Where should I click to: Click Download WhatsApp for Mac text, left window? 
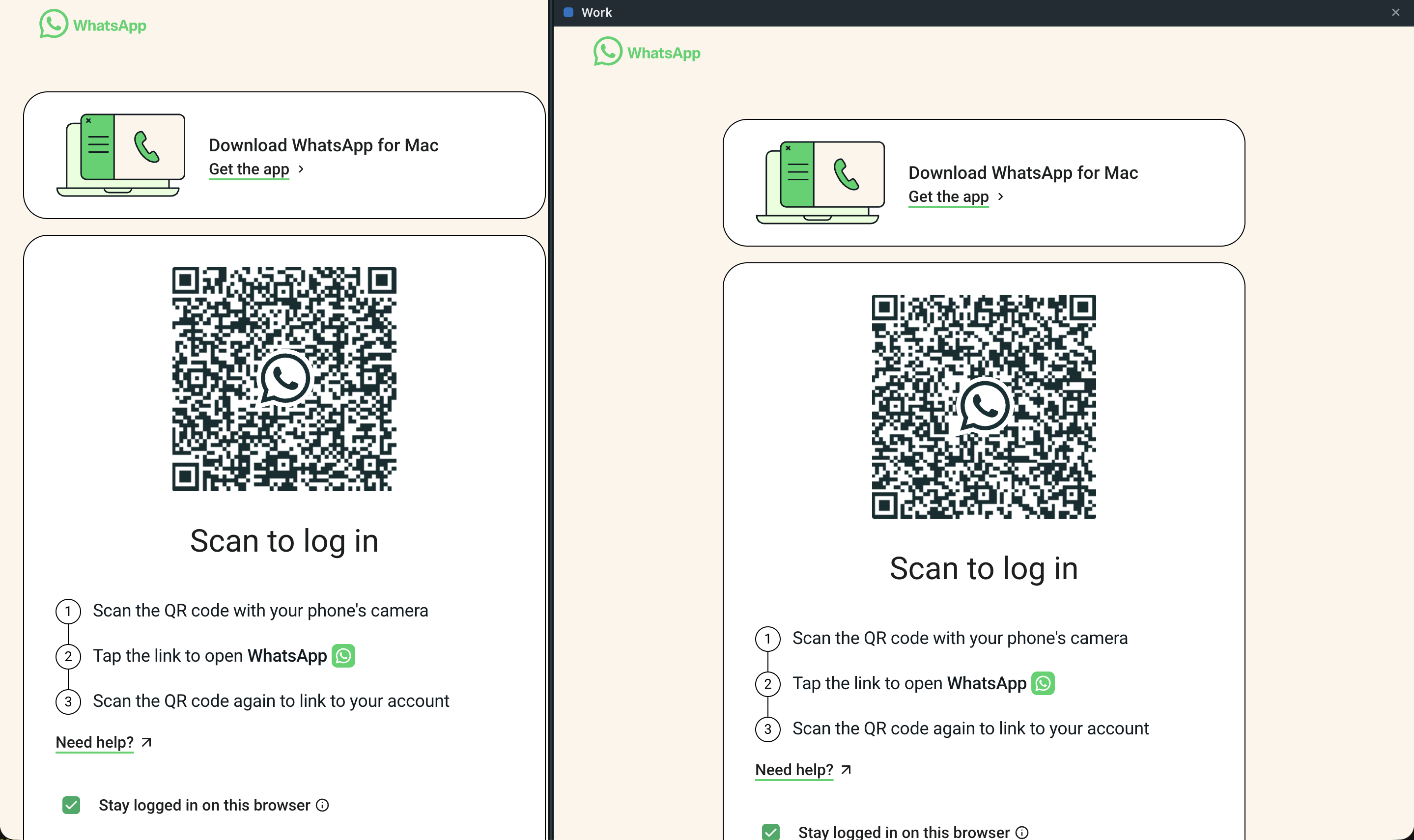tap(324, 145)
